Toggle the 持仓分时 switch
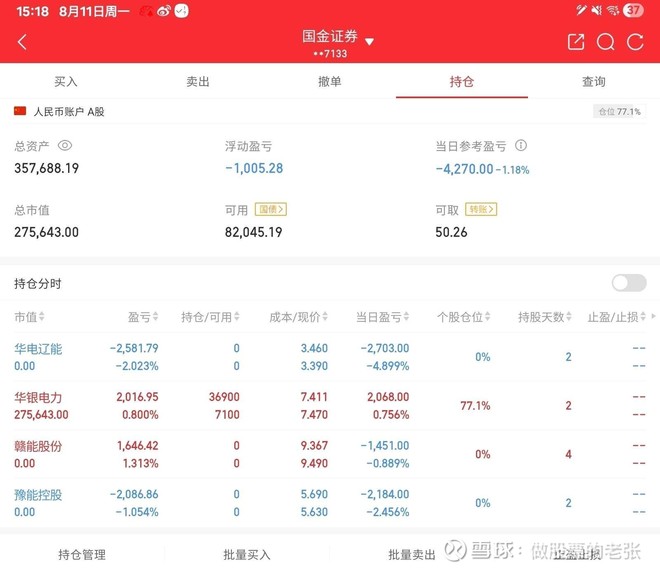Image resolution: width=660 pixels, height=571 pixels. [629, 283]
